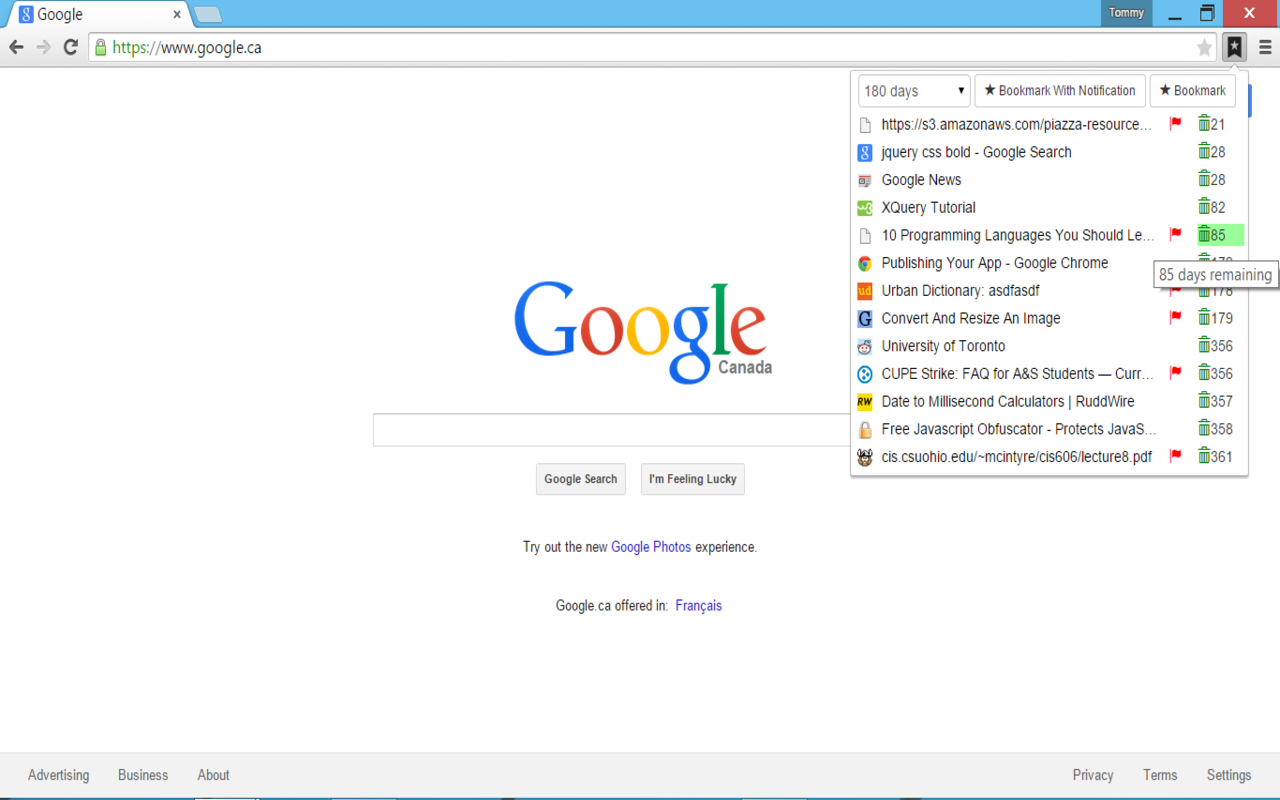Open the Terms footer link
The height and width of the screenshot is (800, 1280).
1160,775
